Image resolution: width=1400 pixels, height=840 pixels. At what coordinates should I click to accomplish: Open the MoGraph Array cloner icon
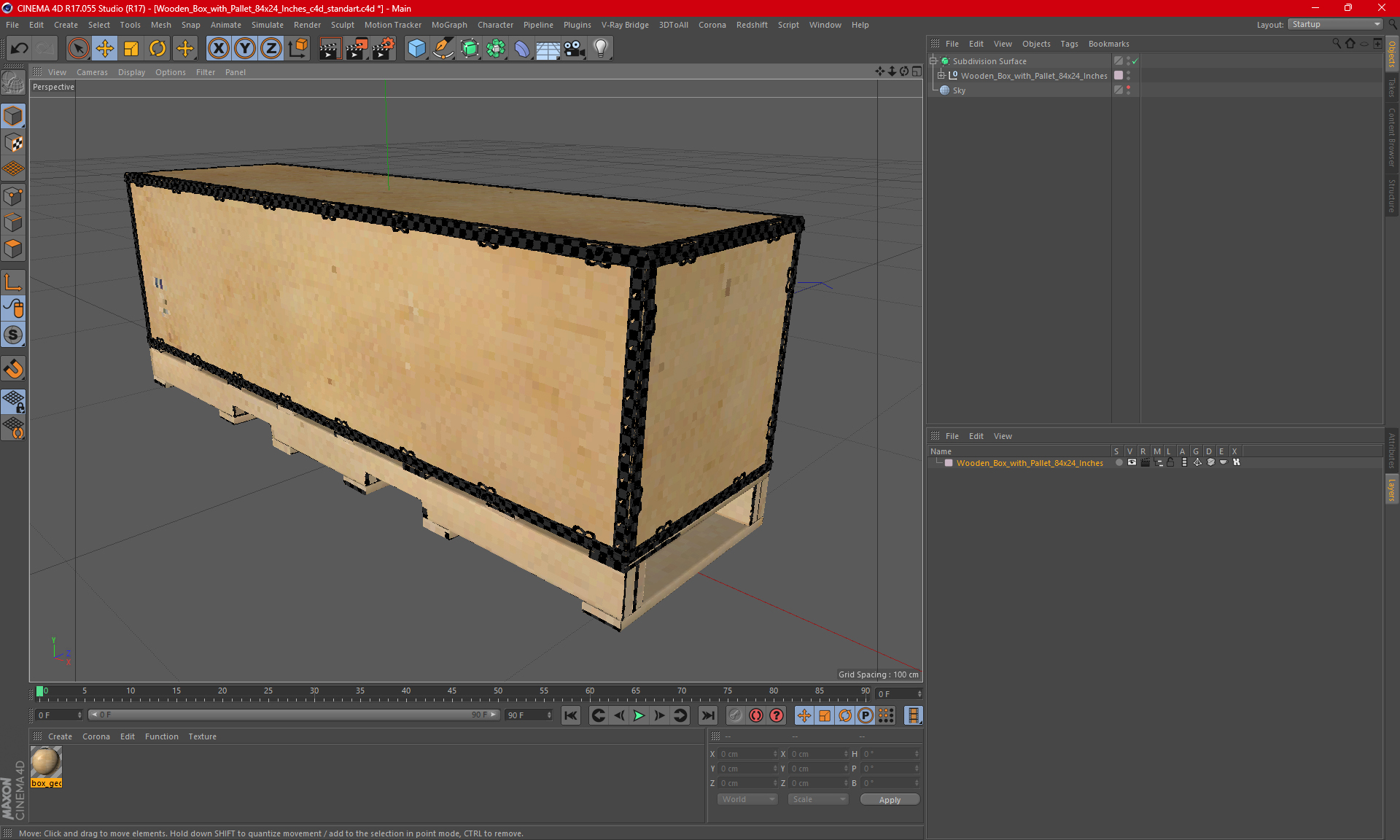(x=496, y=48)
